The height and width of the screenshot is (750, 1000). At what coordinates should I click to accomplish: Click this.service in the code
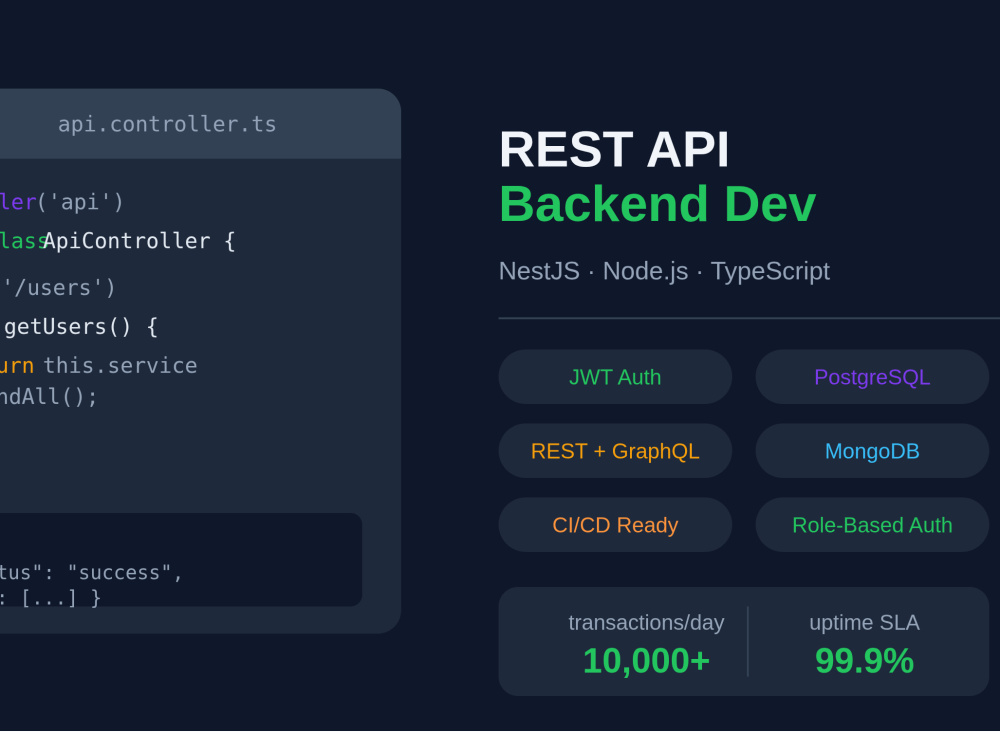121,365
